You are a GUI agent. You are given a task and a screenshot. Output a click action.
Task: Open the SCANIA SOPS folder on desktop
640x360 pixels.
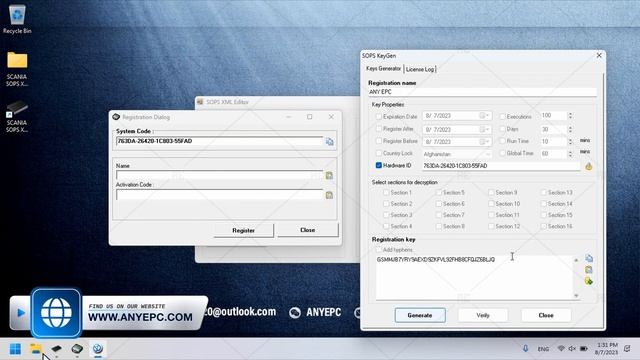(x=17, y=69)
